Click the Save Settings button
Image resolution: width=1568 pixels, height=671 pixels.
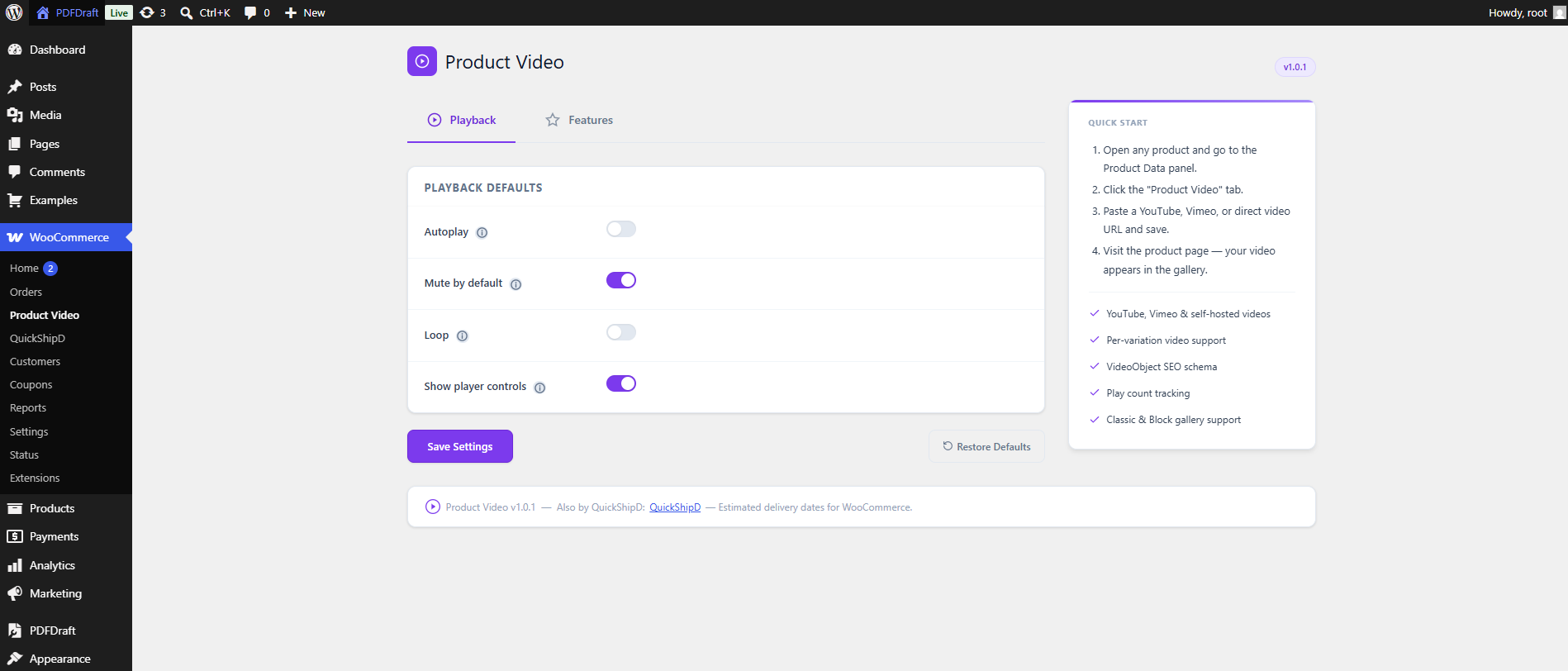460,446
